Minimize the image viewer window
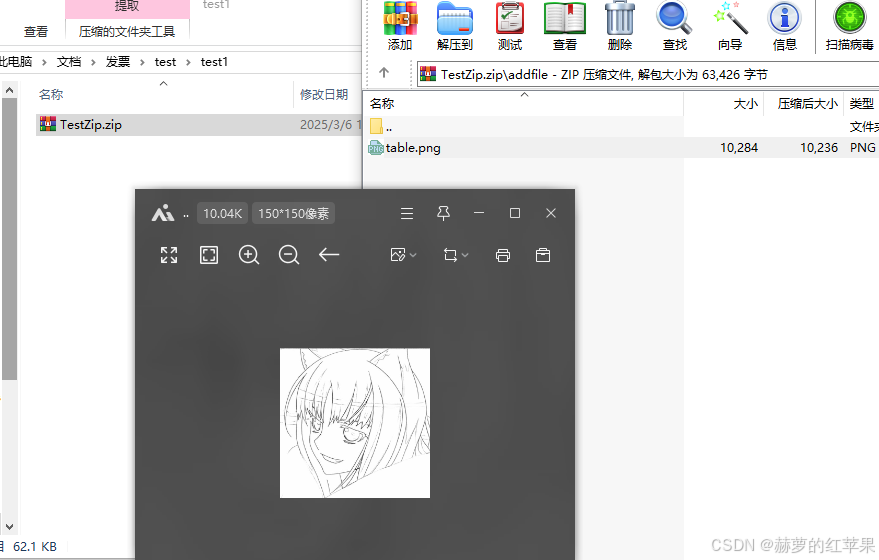The image size is (879, 560). 479,213
